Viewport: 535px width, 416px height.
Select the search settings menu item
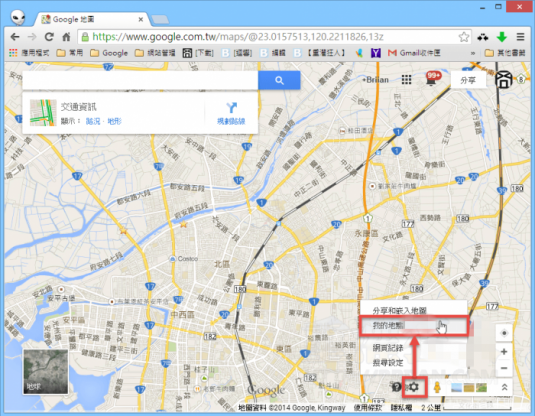(388, 362)
